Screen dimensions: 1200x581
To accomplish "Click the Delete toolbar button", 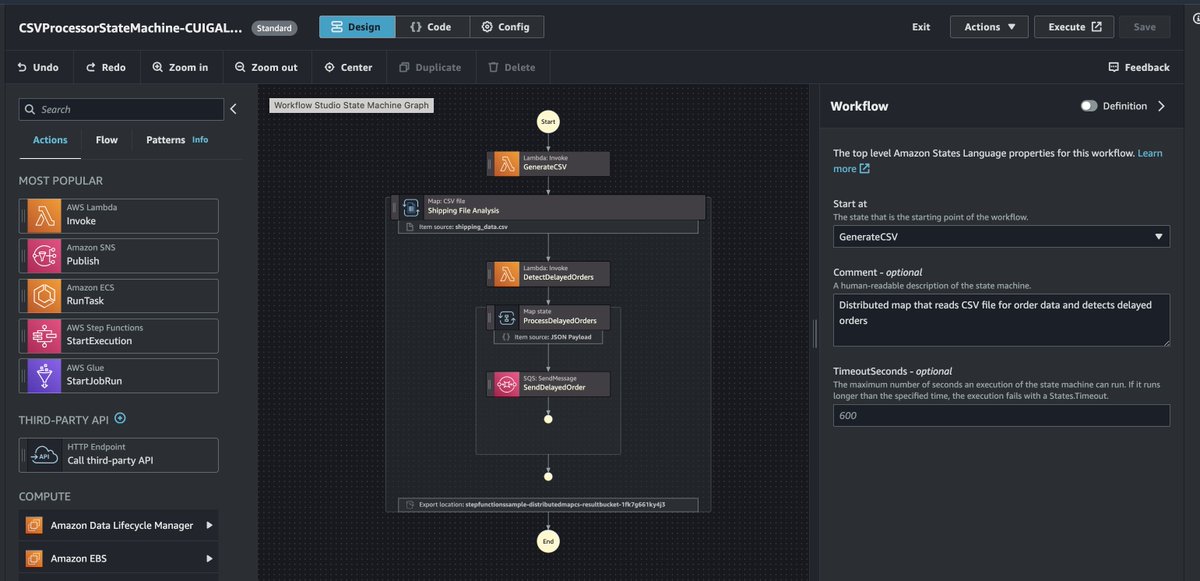I will coord(512,68).
